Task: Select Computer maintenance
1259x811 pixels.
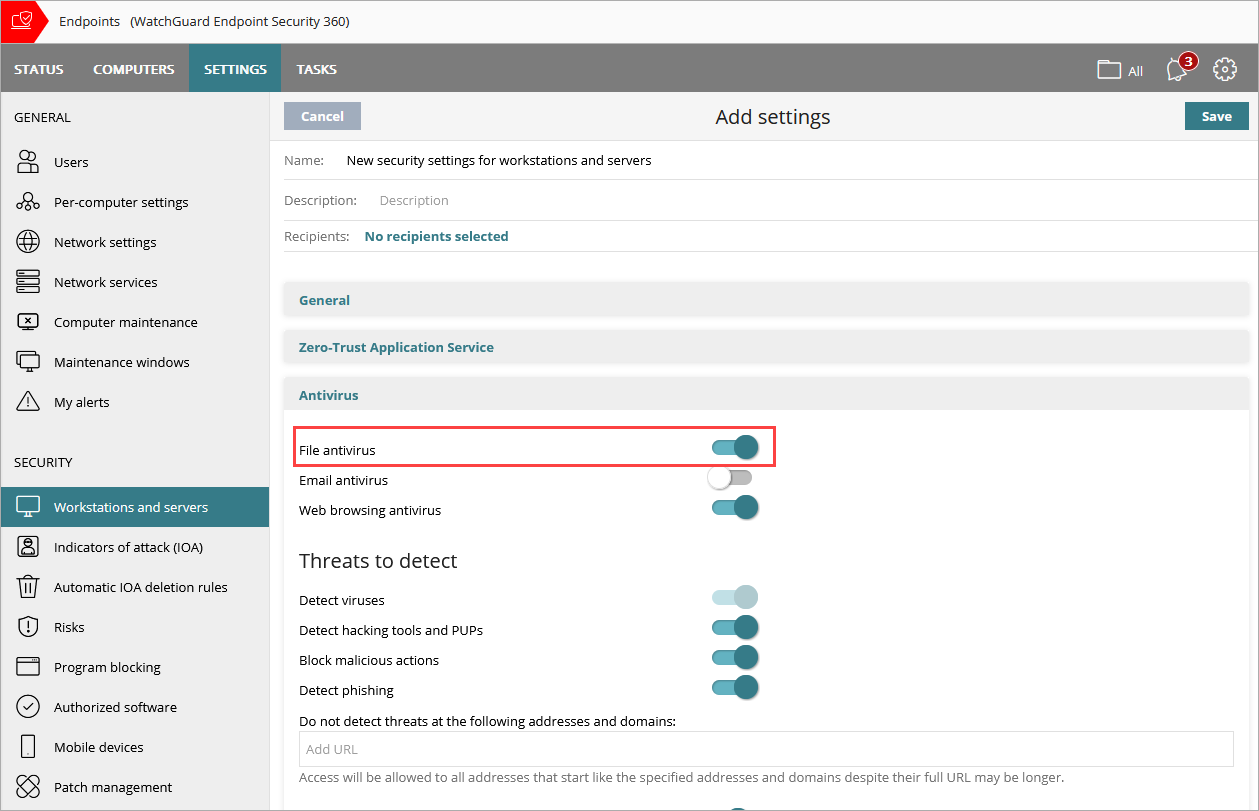Action: [x=27, y=321]
